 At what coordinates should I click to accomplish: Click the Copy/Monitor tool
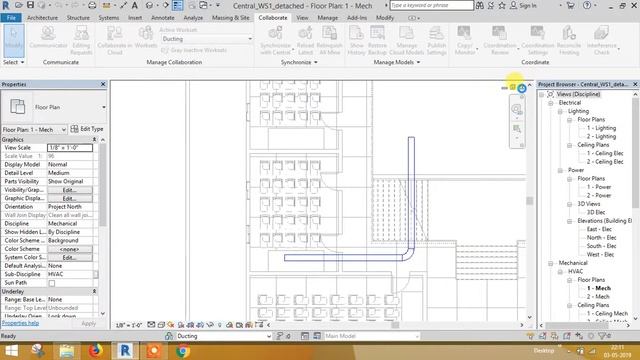464,40
